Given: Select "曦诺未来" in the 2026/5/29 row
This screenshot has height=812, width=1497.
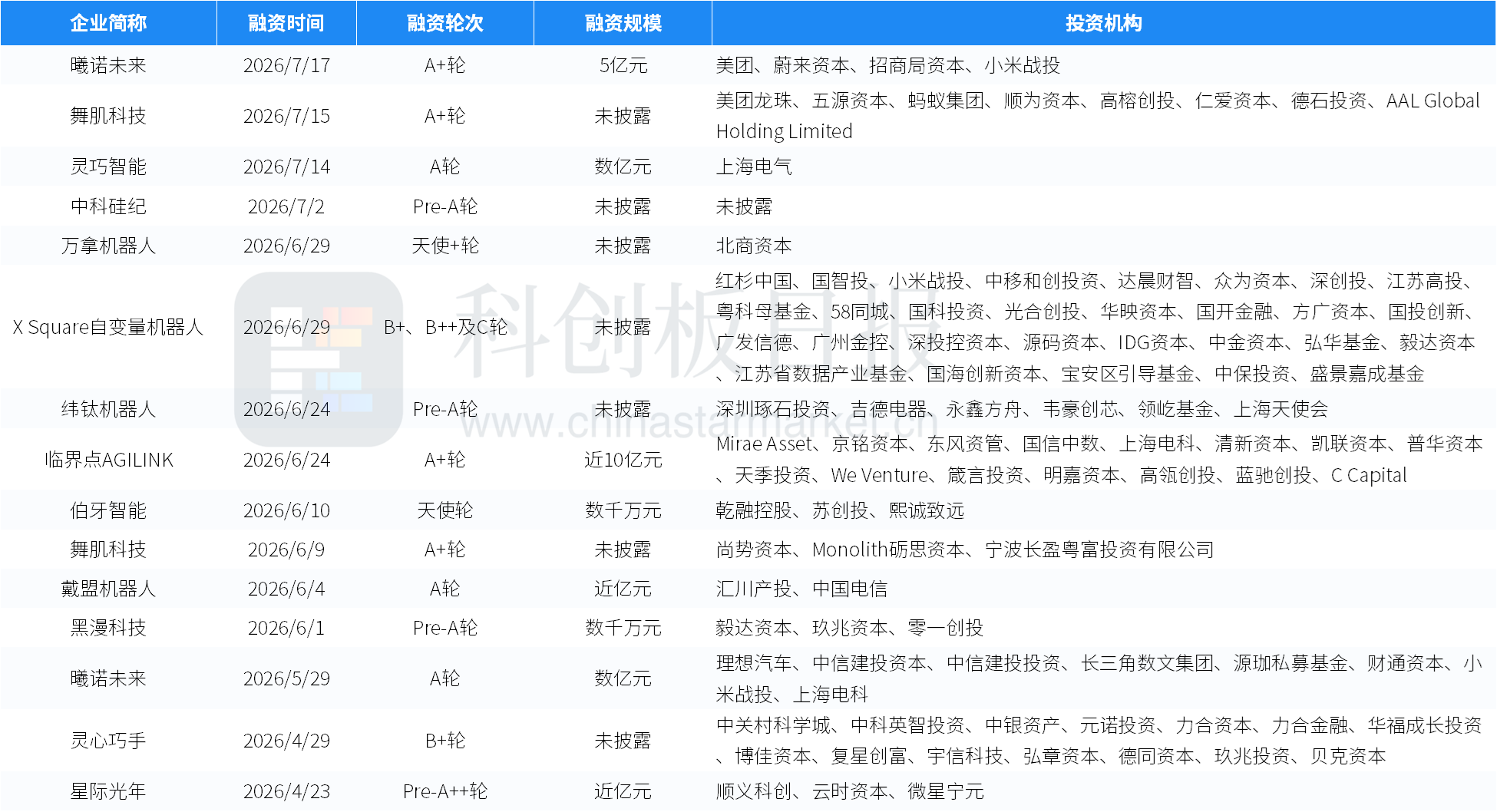Looking at the screenshot, I should 108,678.
